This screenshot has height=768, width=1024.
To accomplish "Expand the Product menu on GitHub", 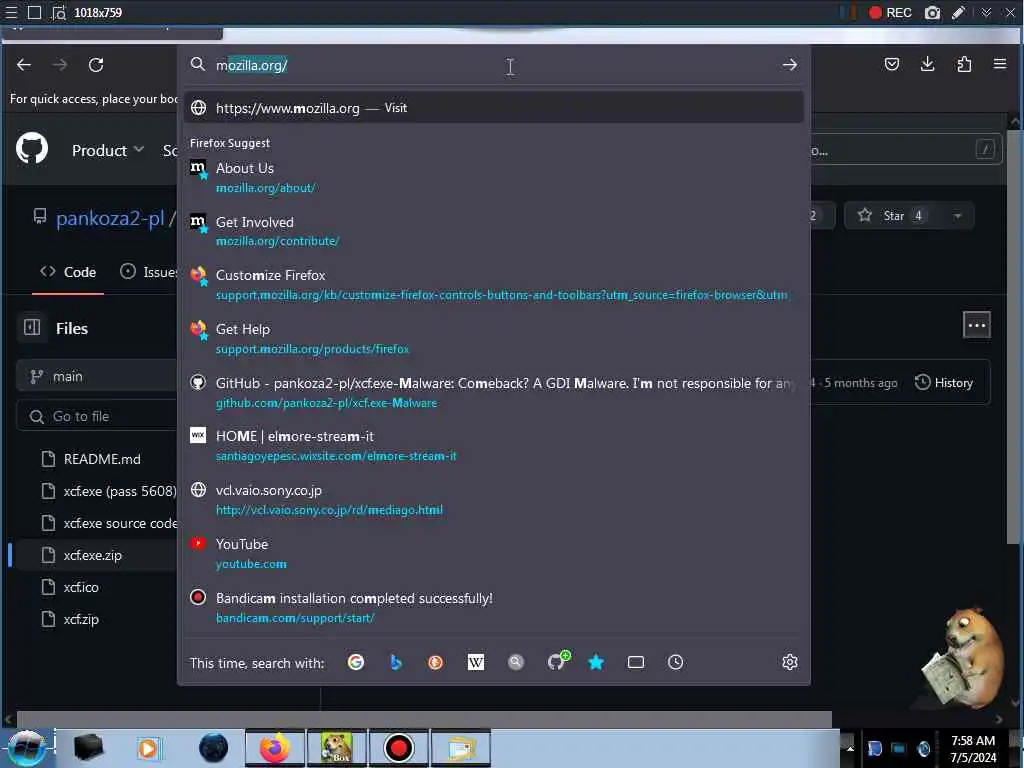I will coord(108,150).
